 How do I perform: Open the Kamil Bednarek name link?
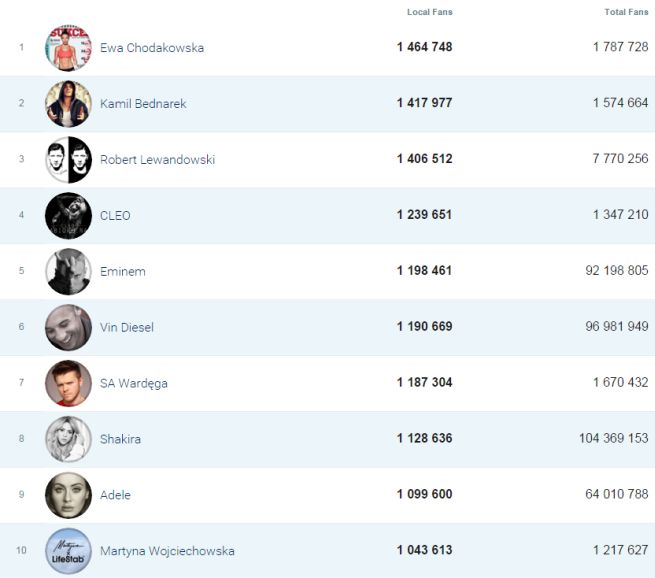coord(143,104)
